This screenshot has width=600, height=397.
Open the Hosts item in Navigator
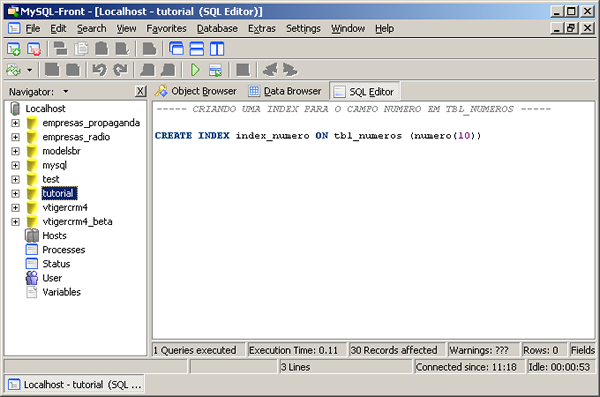(54, 236)
